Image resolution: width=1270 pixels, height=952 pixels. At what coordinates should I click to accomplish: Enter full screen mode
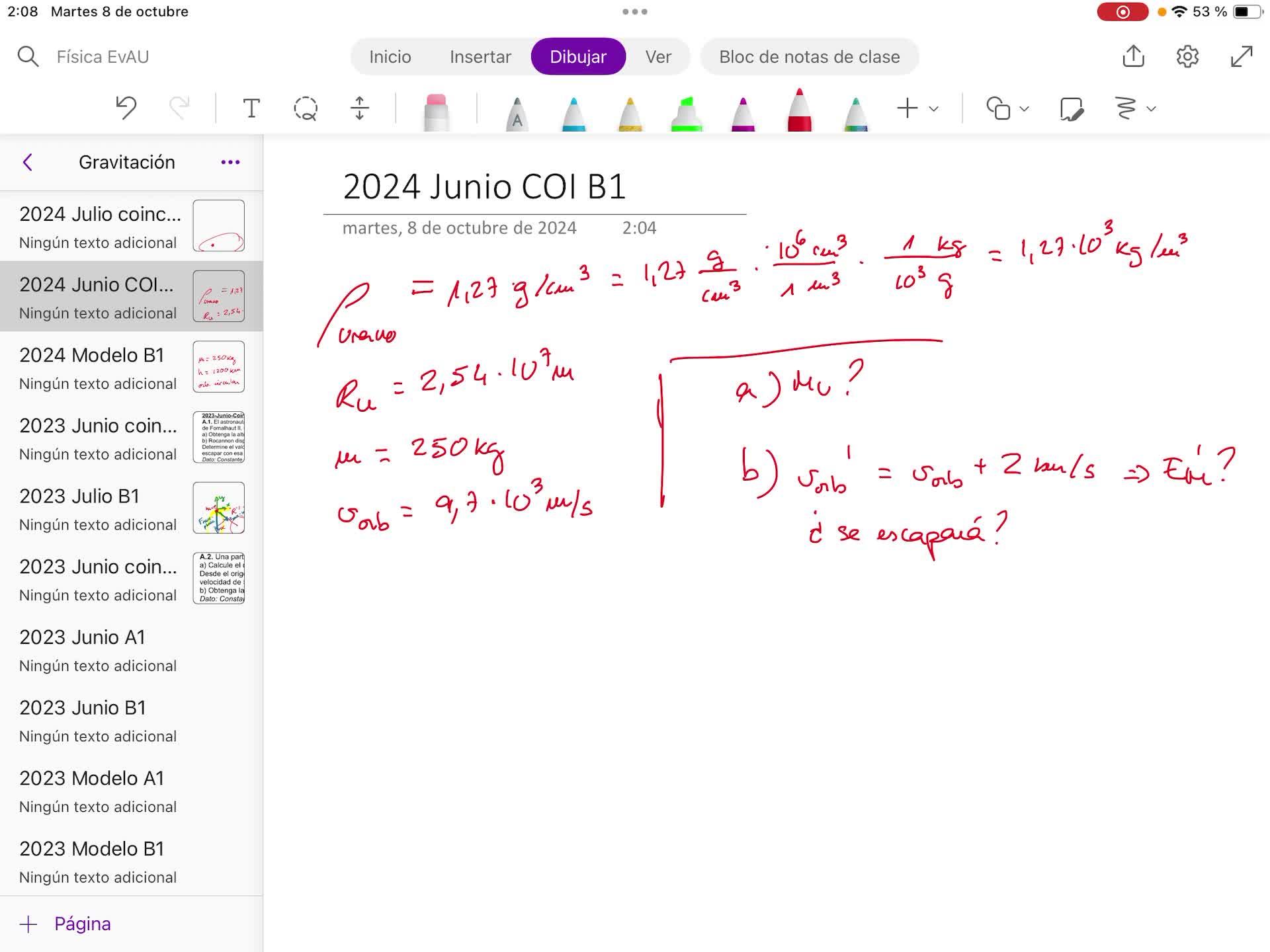click(1242, 56)
